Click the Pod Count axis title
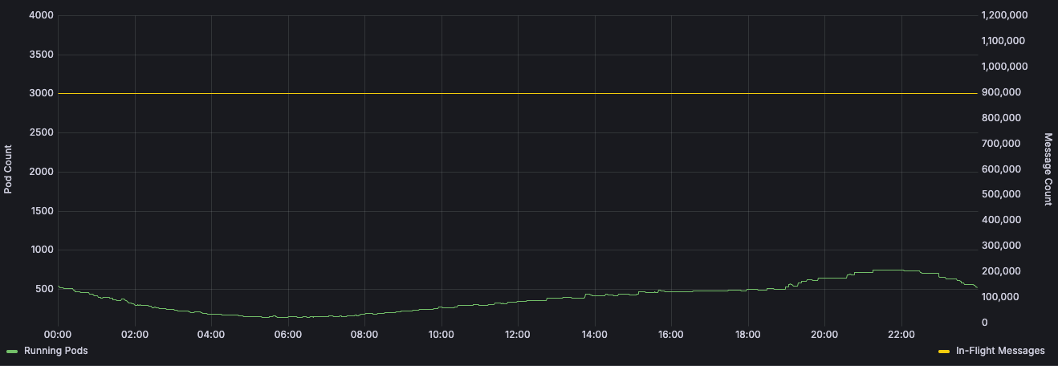 [x=9, y=169]
